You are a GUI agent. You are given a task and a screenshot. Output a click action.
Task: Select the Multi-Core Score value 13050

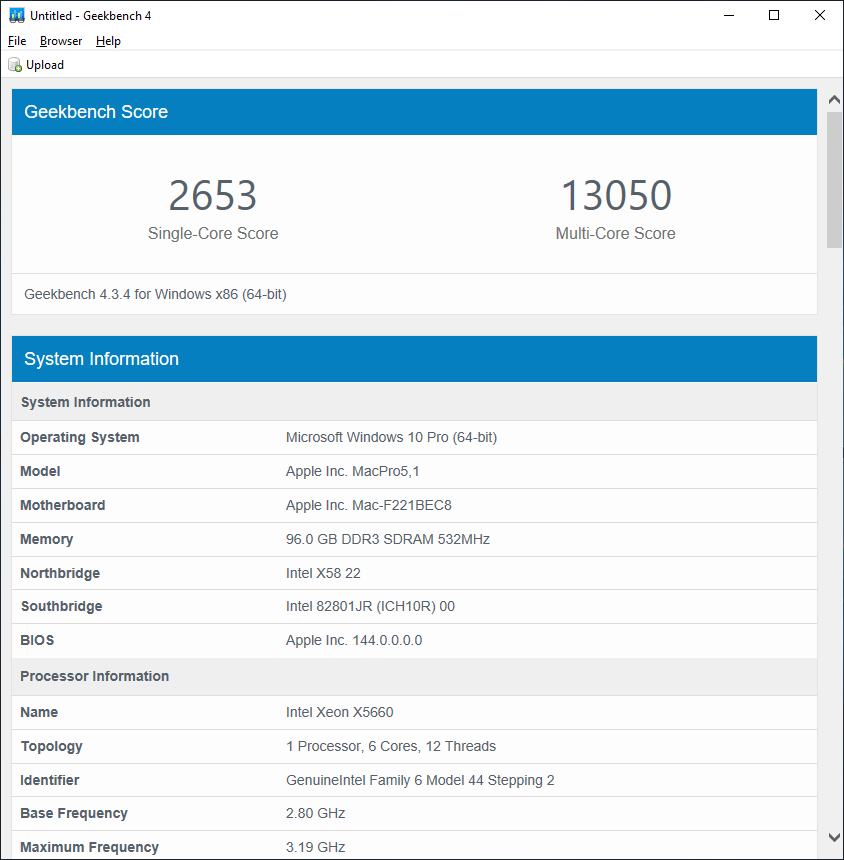coord(615,196)
